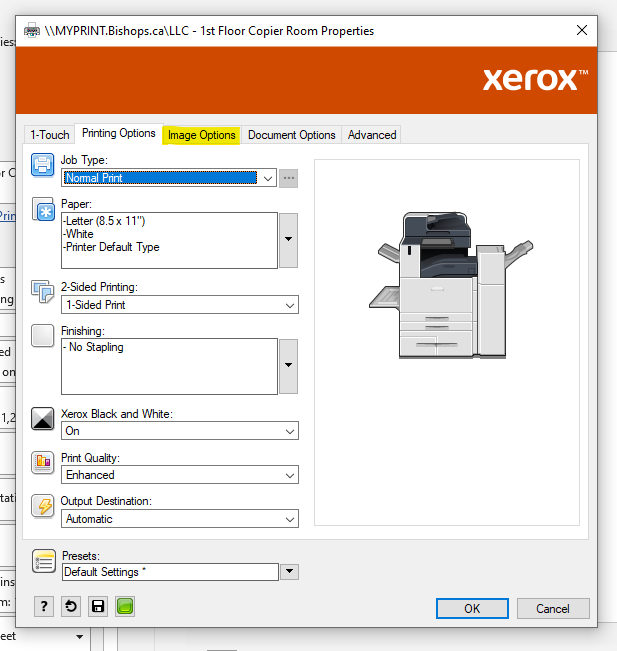Open the Document Options tab
The width and height of the screenshot is (617, 651).
click(291, 135)
